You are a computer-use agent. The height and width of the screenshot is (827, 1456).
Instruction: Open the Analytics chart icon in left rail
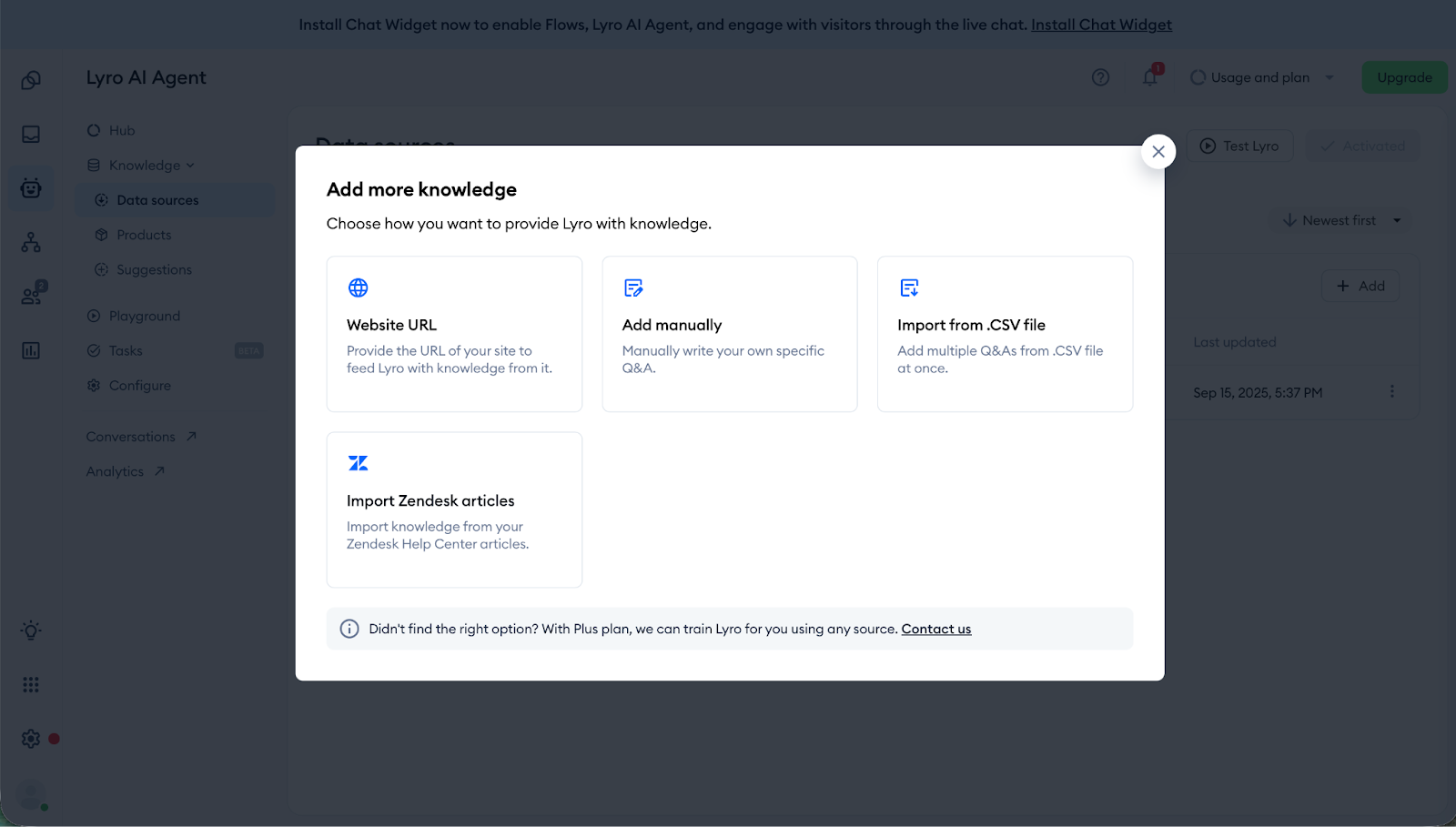click(x=31, y=350)
